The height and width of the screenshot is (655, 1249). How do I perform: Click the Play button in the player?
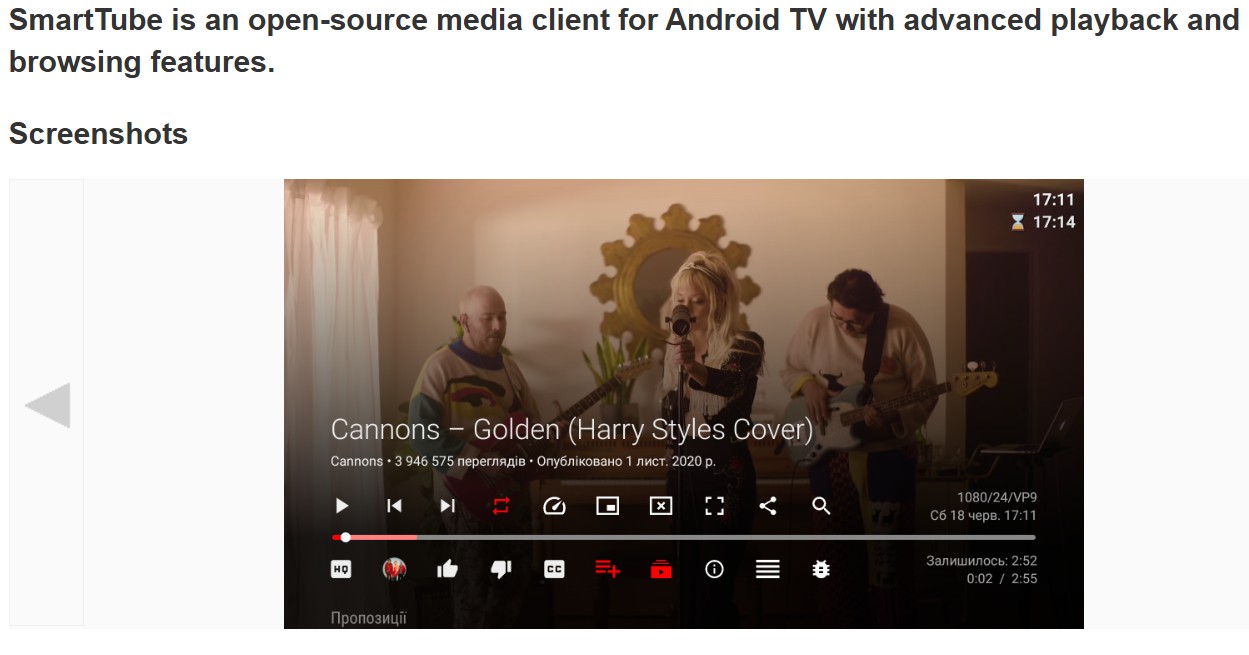tap(342, 506)
